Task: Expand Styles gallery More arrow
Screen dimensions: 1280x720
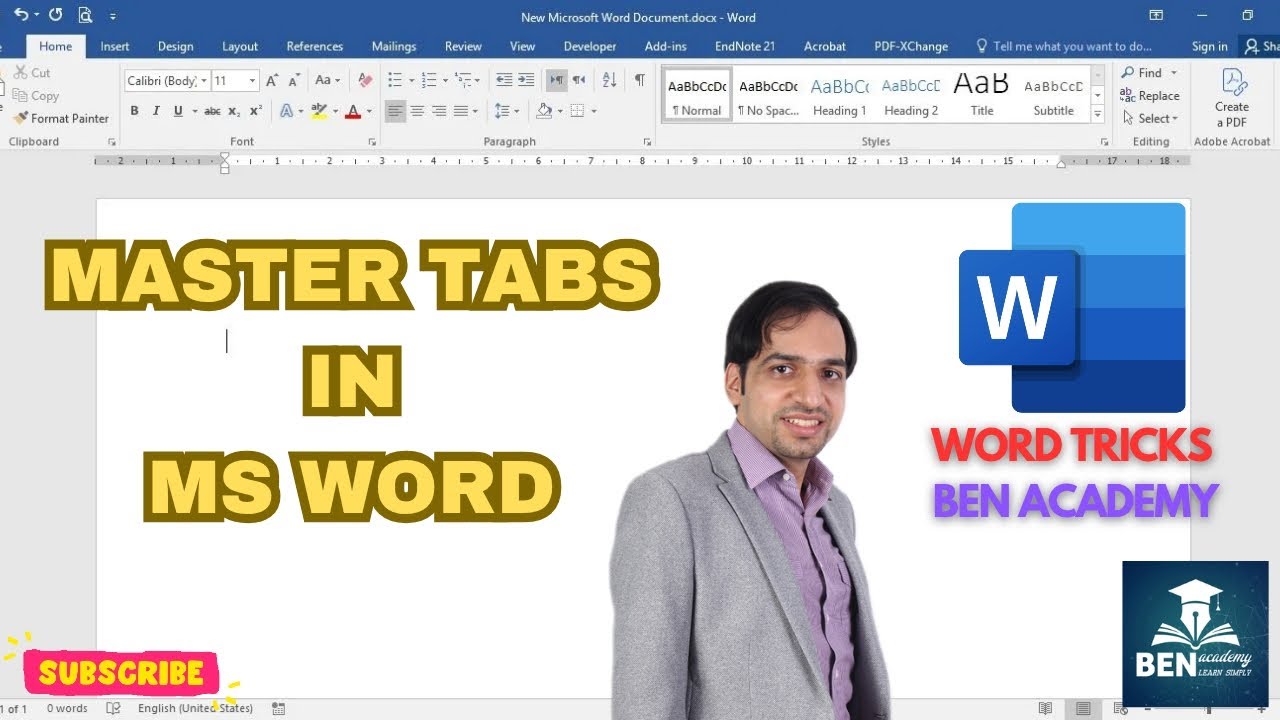Action: (1098, 115)
